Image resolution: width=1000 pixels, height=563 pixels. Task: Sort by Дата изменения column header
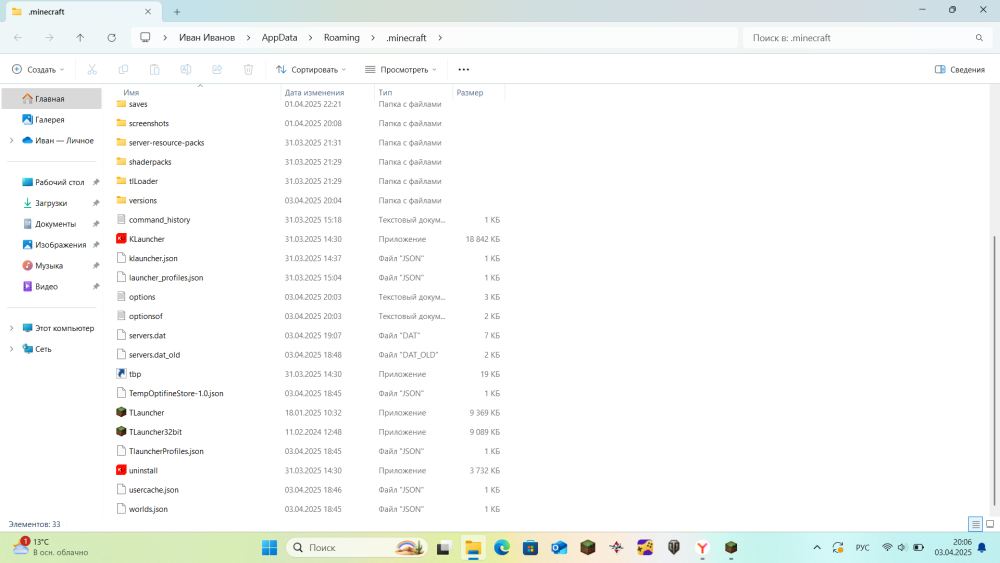314,92
